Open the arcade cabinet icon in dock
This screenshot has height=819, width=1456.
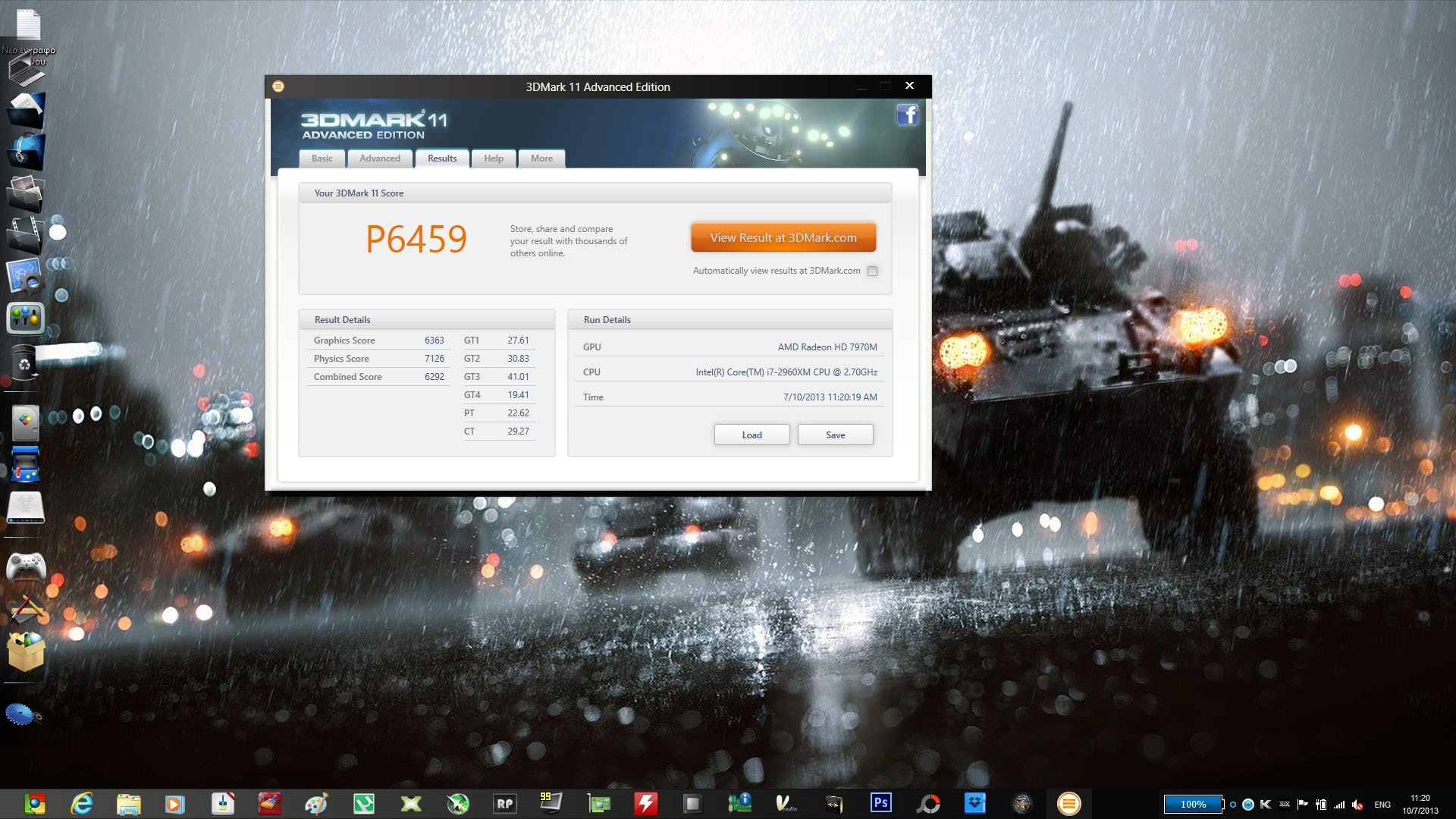[26, 464]
